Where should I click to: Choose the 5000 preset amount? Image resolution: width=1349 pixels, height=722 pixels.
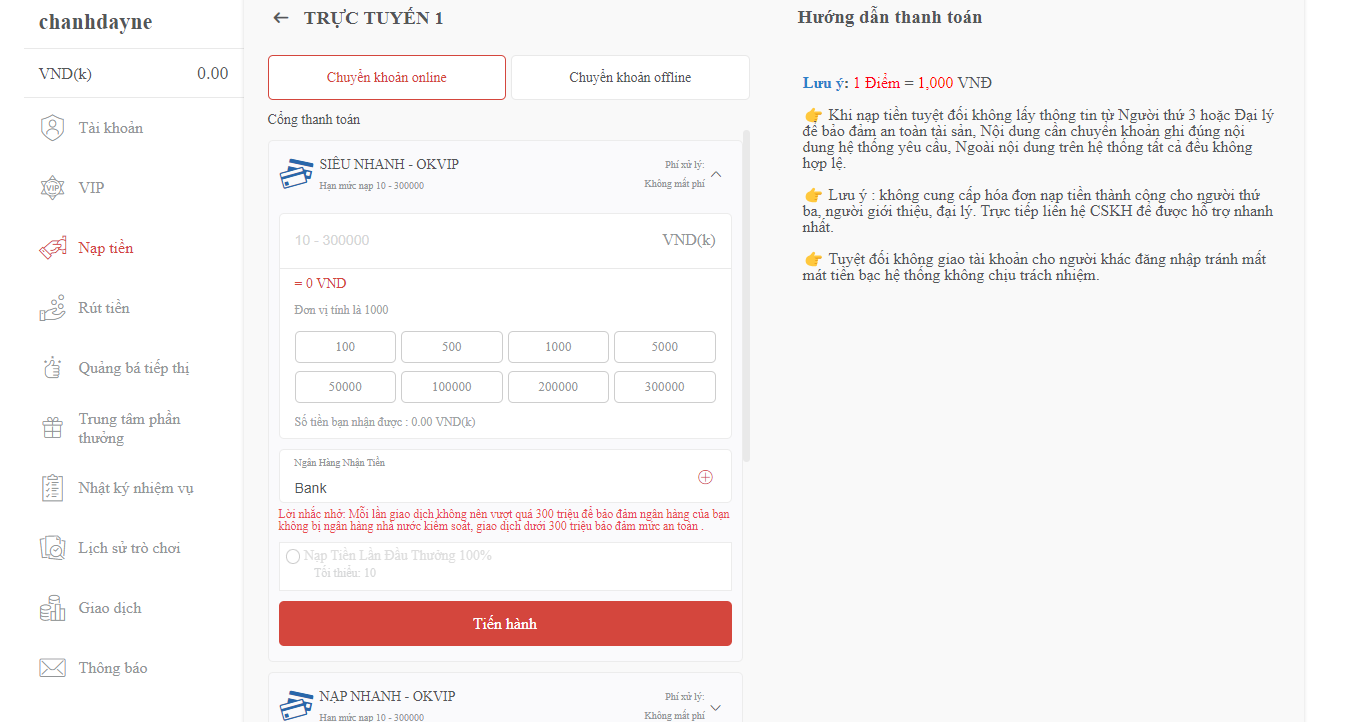click(x=665, y=347)
